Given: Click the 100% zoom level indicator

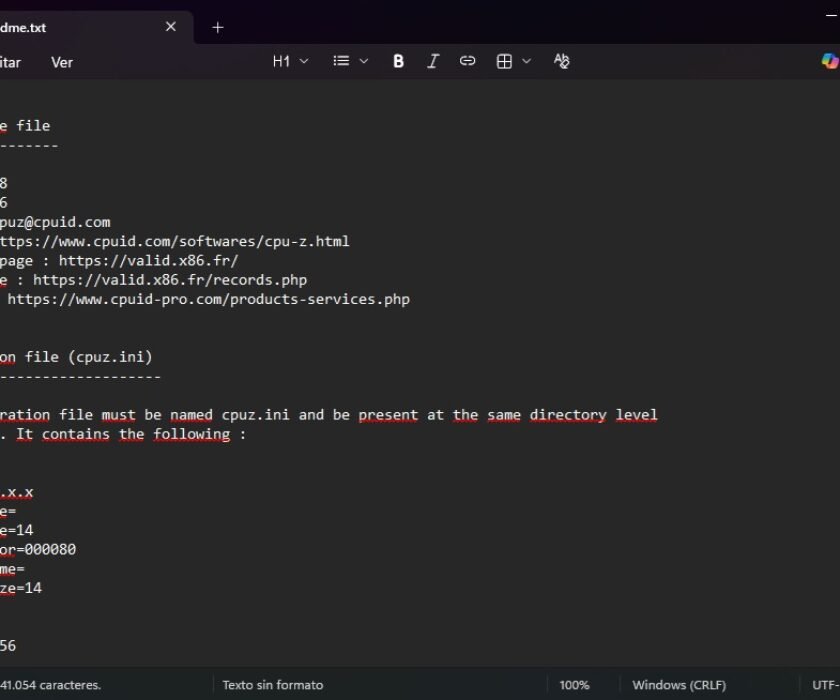Looking at the screenshot, I should (574, 685).
